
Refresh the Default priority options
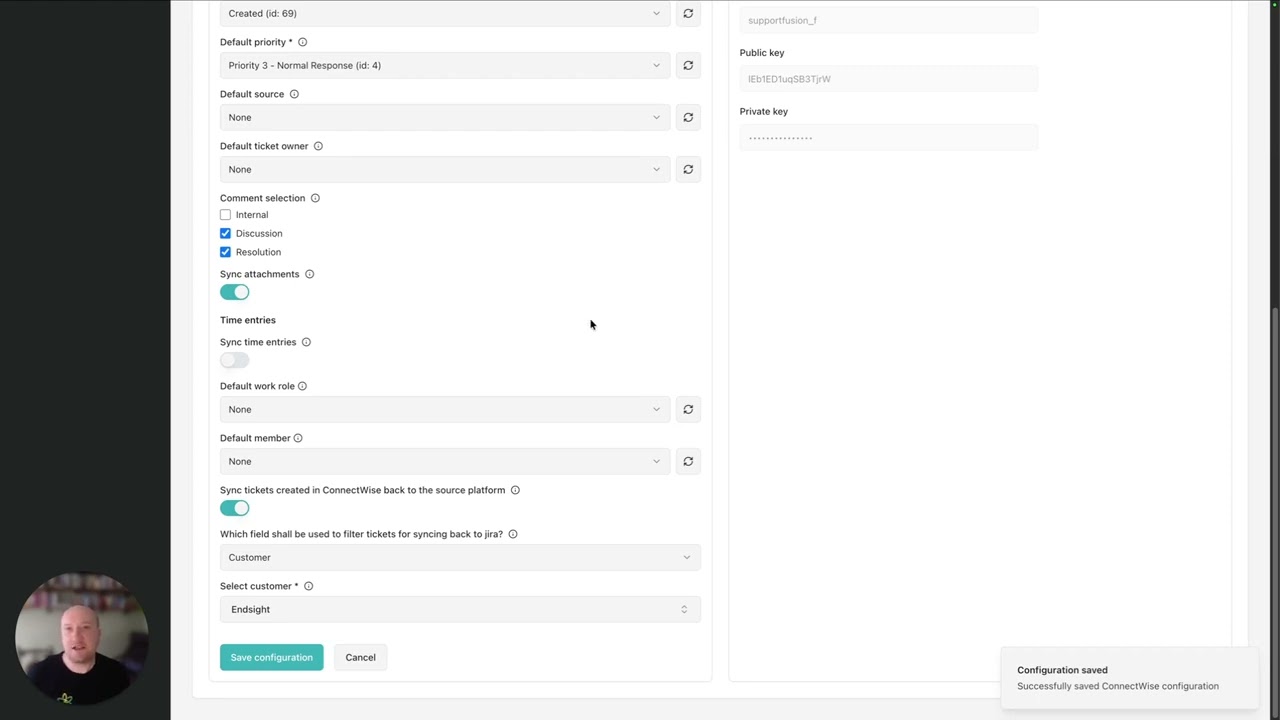point(688,65)
